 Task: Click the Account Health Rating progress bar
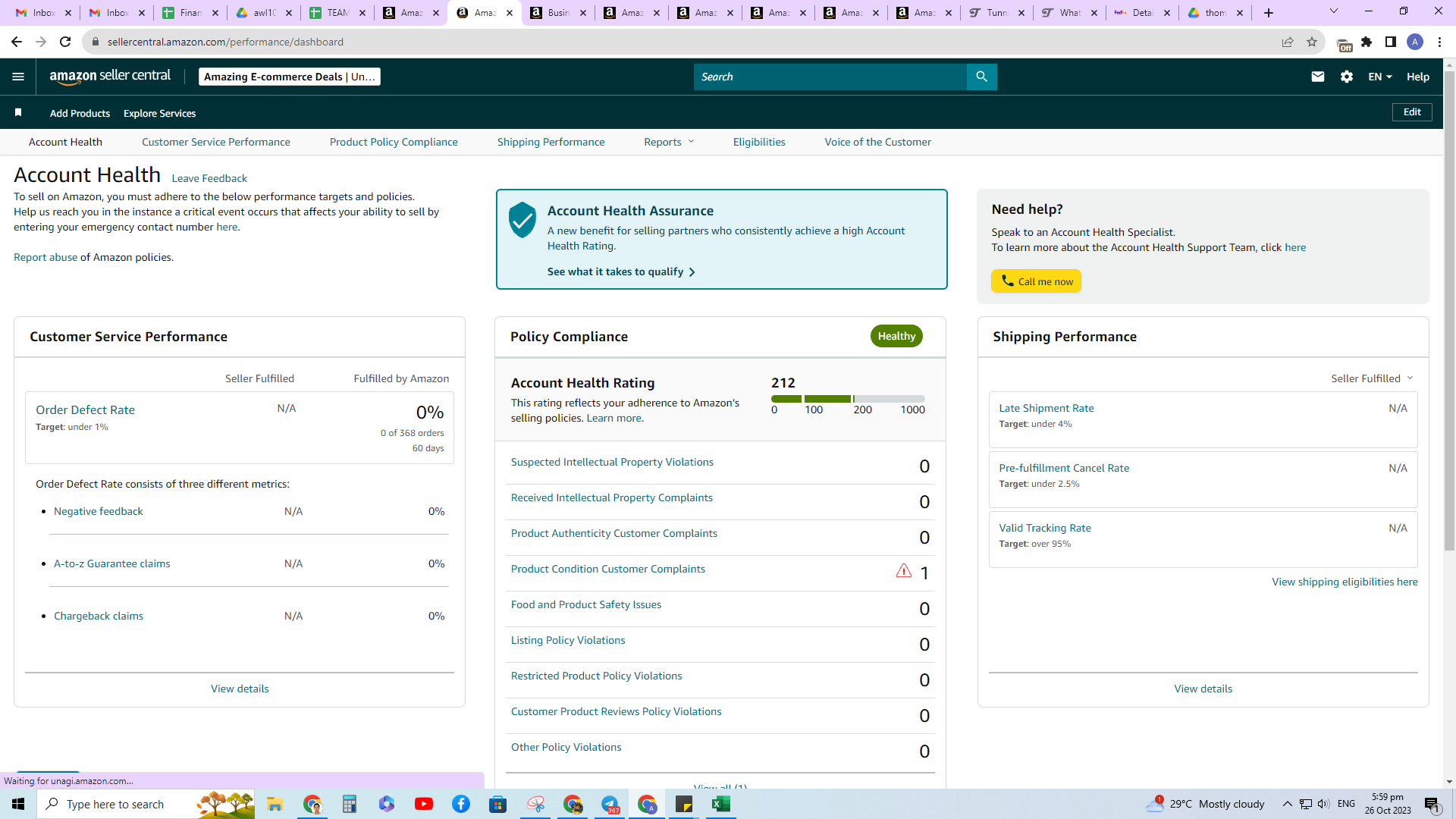(848, 399)
